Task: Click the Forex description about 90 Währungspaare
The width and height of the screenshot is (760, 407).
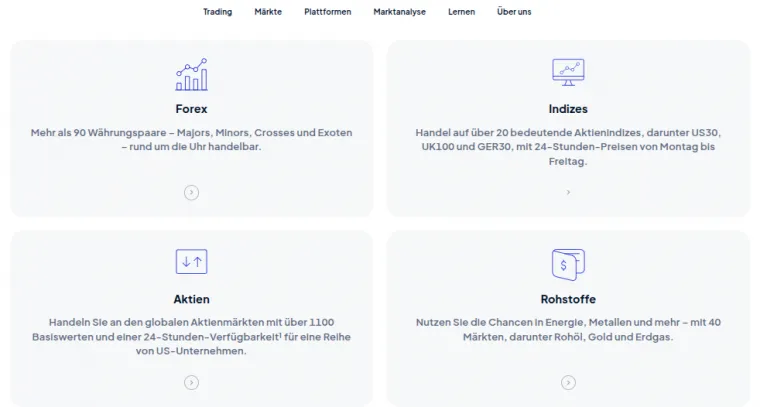Action: click(x=191, y=139)
